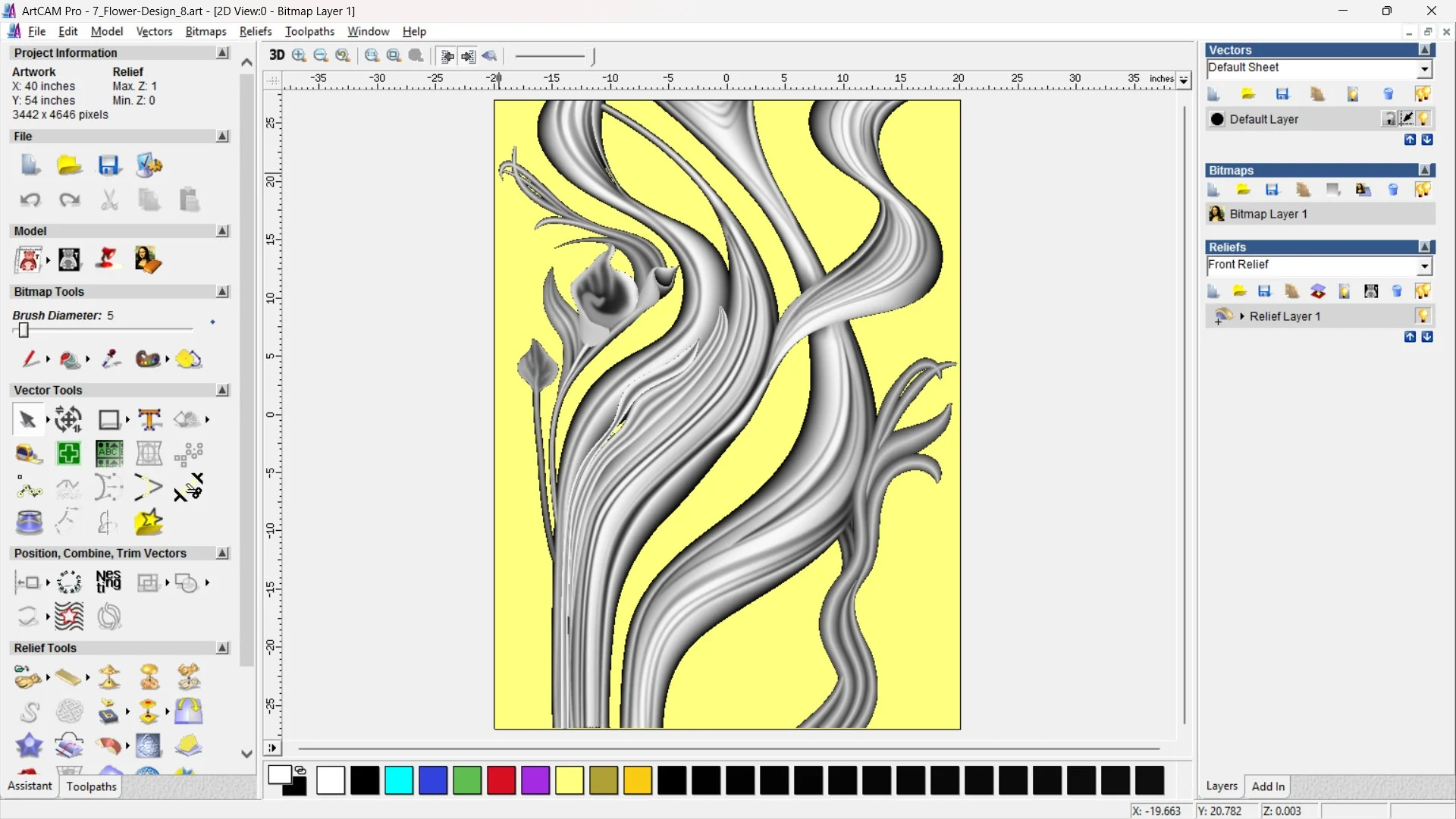Open the Toolpaths menu

(309, 31)
